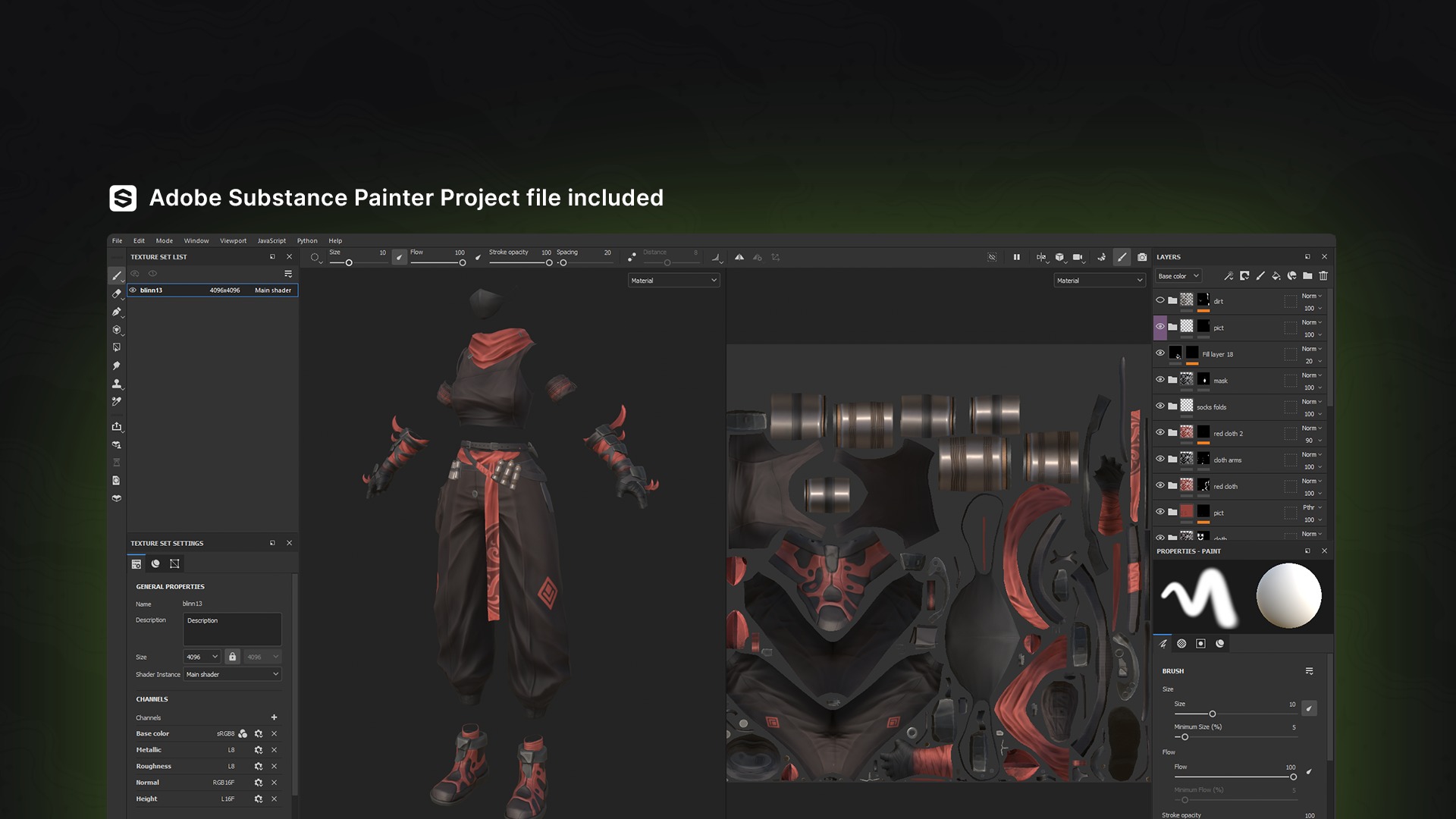Remove the Height channel
This screenshot has height=819, width=1456.
tap(274, 799)
